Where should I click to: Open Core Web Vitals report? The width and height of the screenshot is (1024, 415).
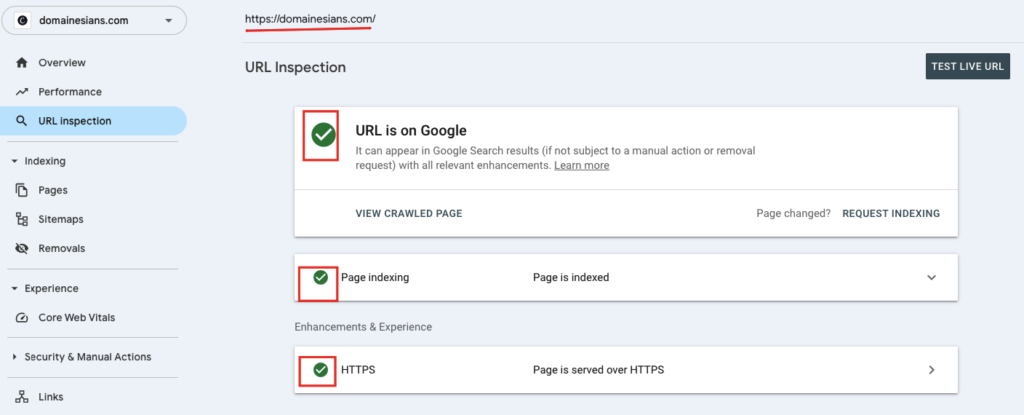pos(76,318)
